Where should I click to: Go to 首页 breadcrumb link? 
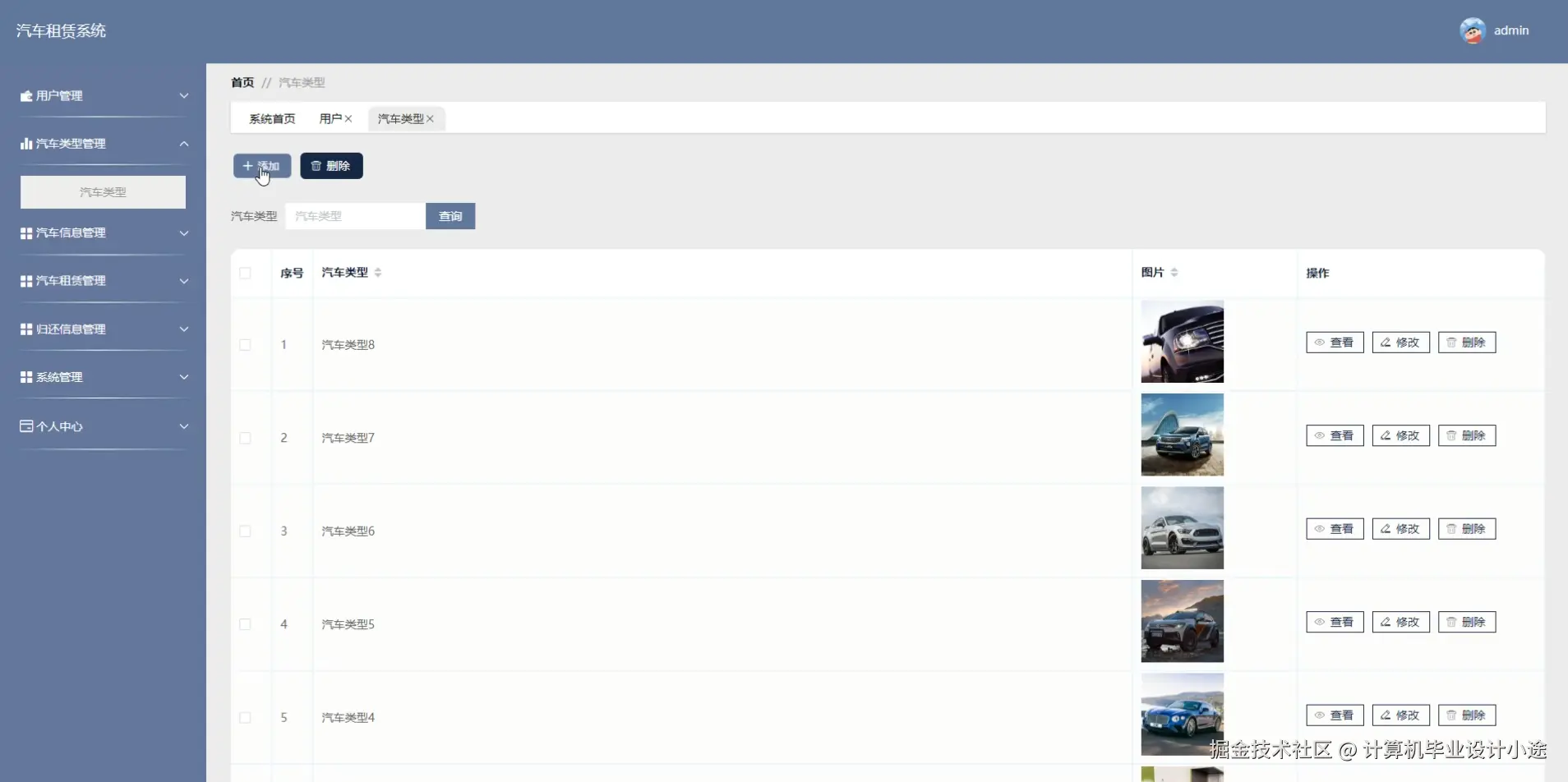click(x=242, y=83)
